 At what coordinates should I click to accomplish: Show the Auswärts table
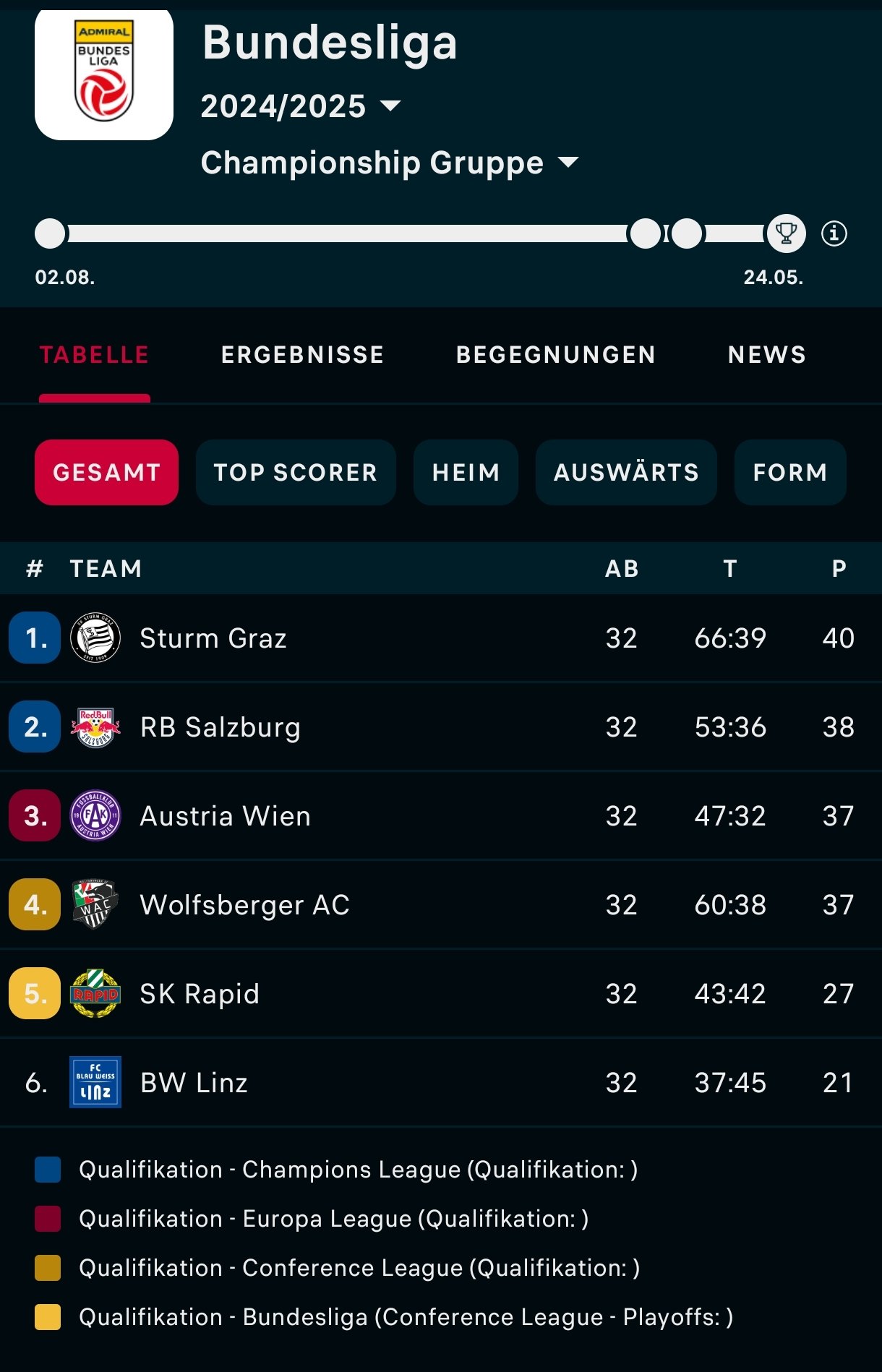626,472
